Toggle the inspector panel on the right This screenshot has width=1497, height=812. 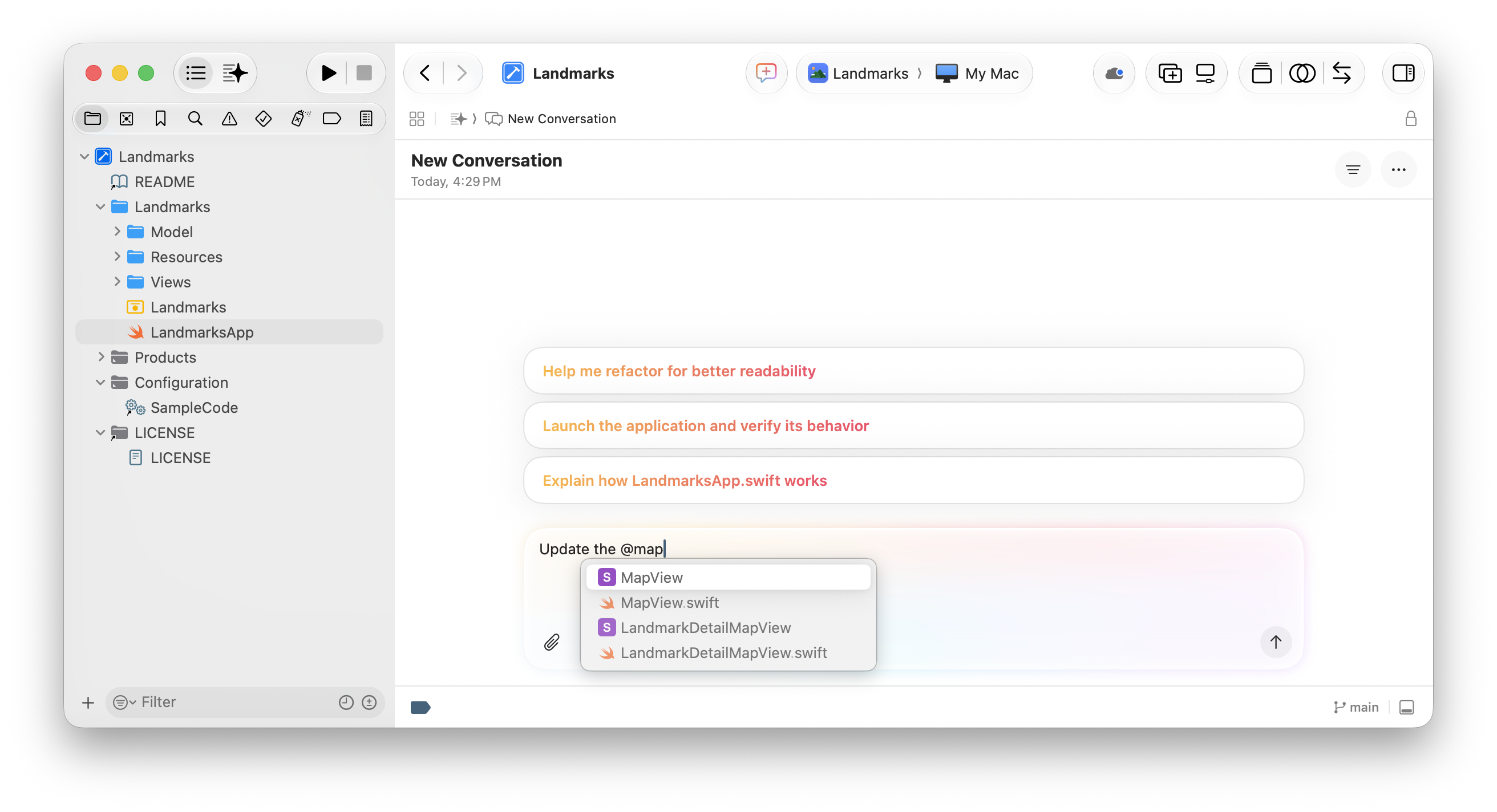pos(1403,73)
